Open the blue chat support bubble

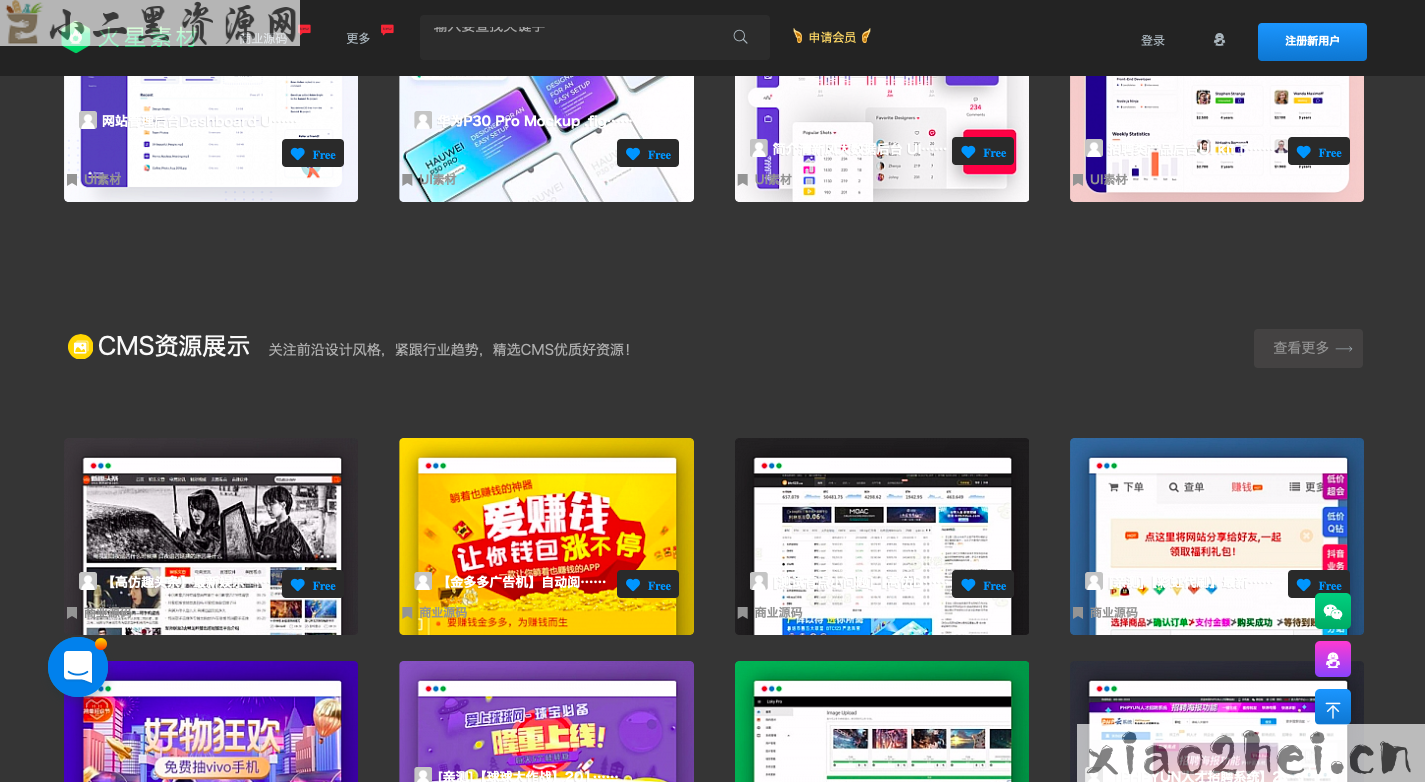(x=78, y=667)
